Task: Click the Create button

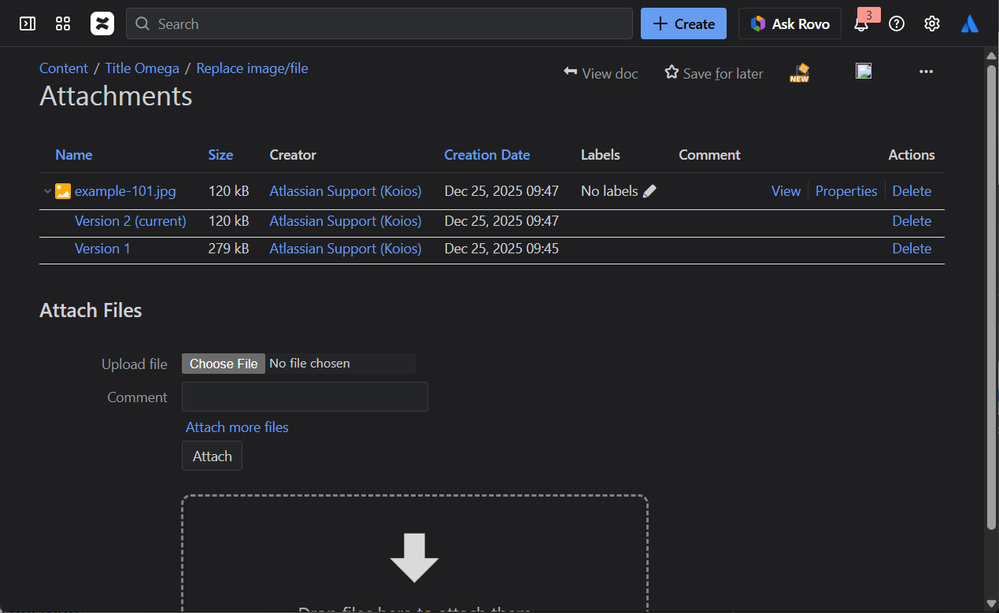Action: (684, 24)
